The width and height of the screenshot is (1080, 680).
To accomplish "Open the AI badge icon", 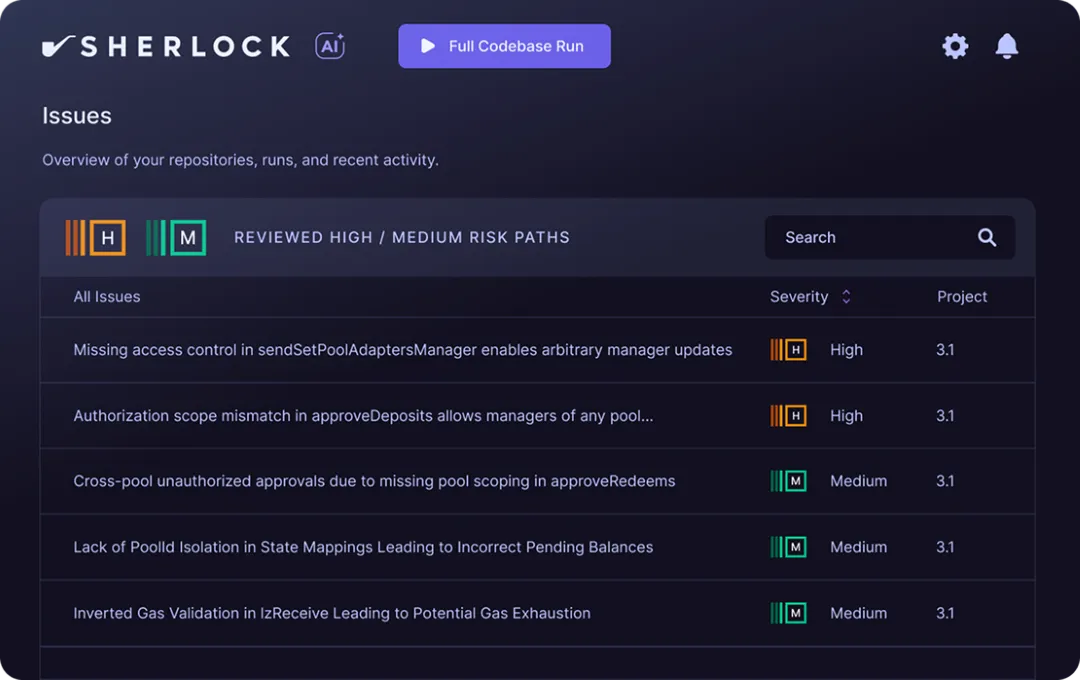I will pyautogui.click(x=330, y=46).
